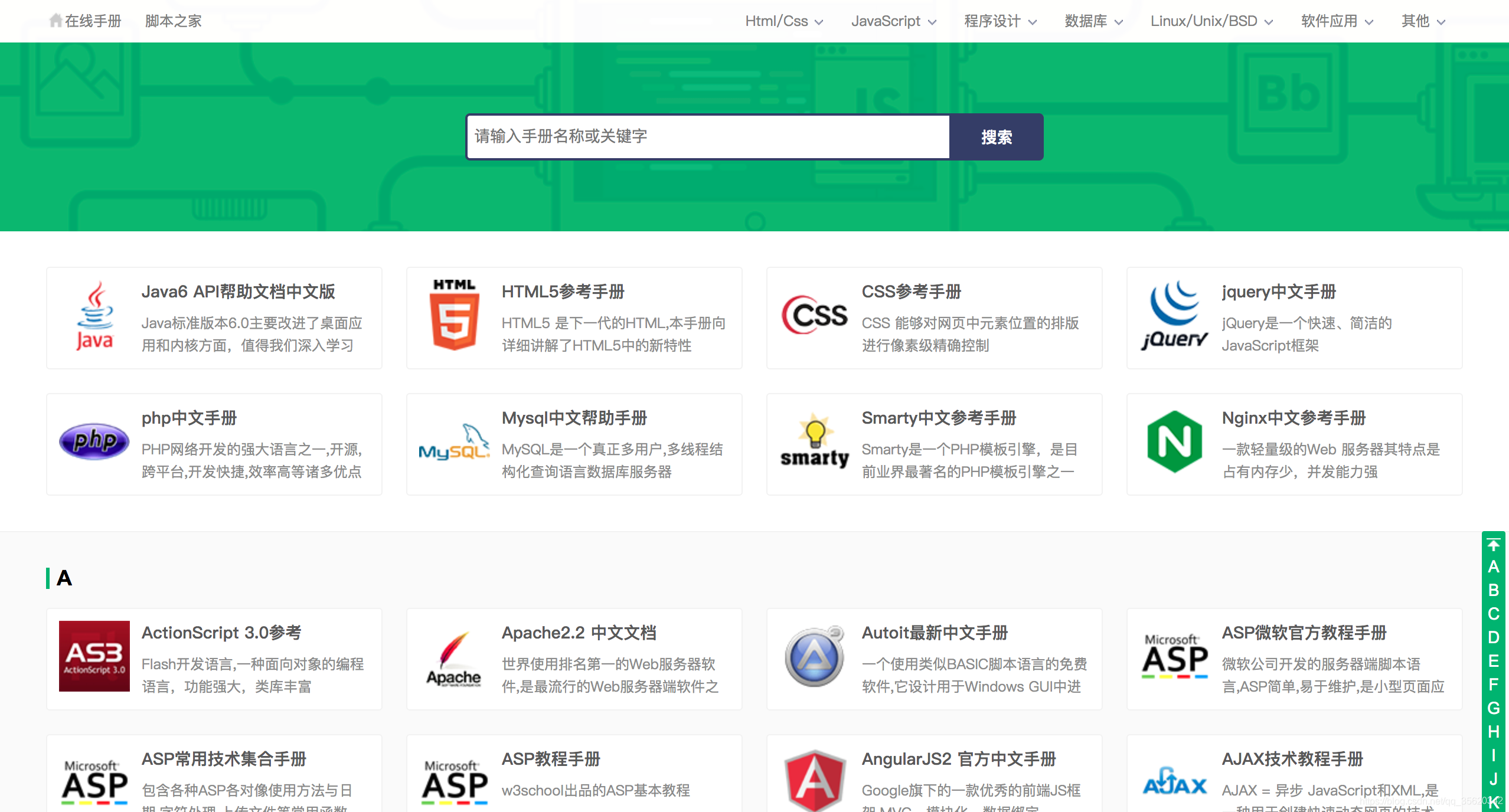Open Smarty中文参考手册 title link
This screenshot has width=1509, height=812.
[939, 418]
